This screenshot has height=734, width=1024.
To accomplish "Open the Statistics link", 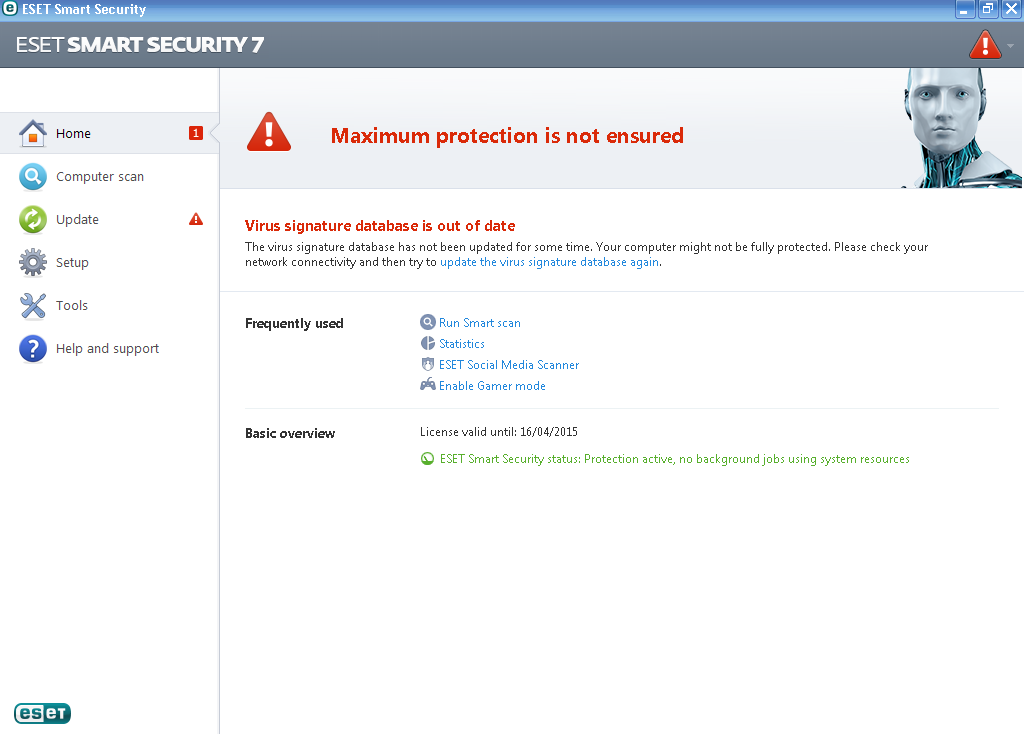I will point(462,343).
